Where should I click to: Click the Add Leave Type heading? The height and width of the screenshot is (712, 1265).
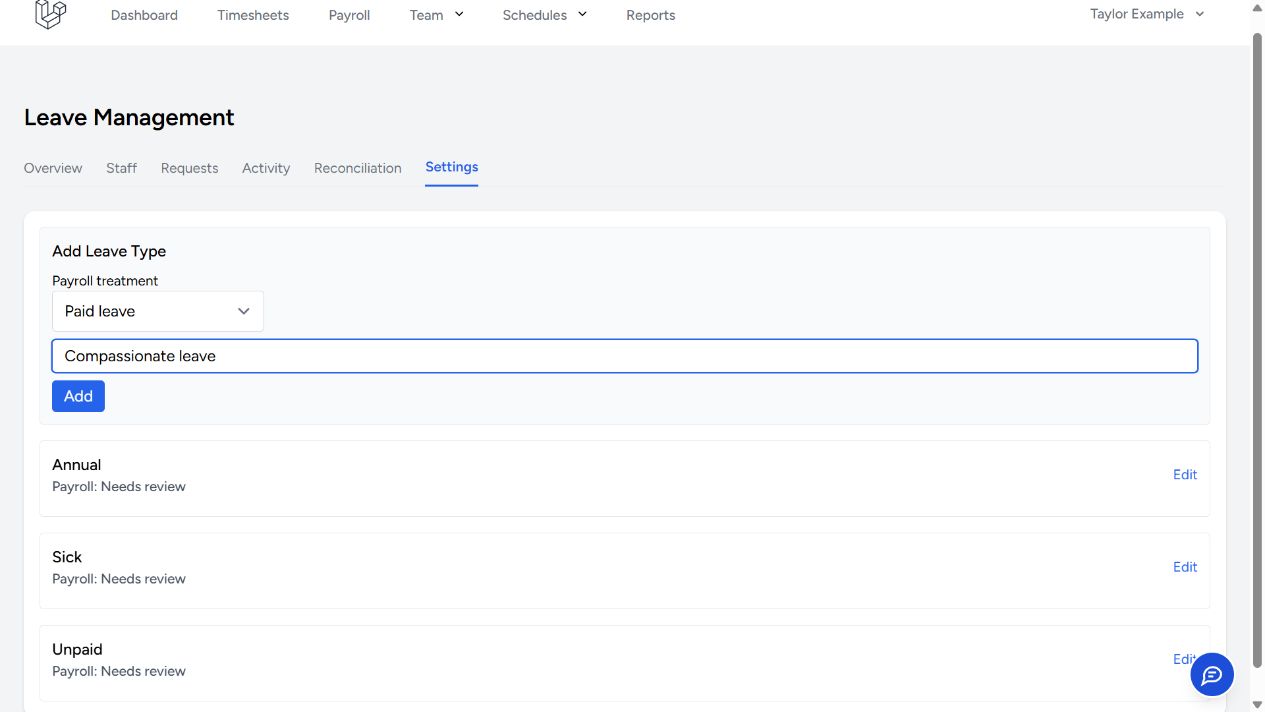click(x=109, y=251)
